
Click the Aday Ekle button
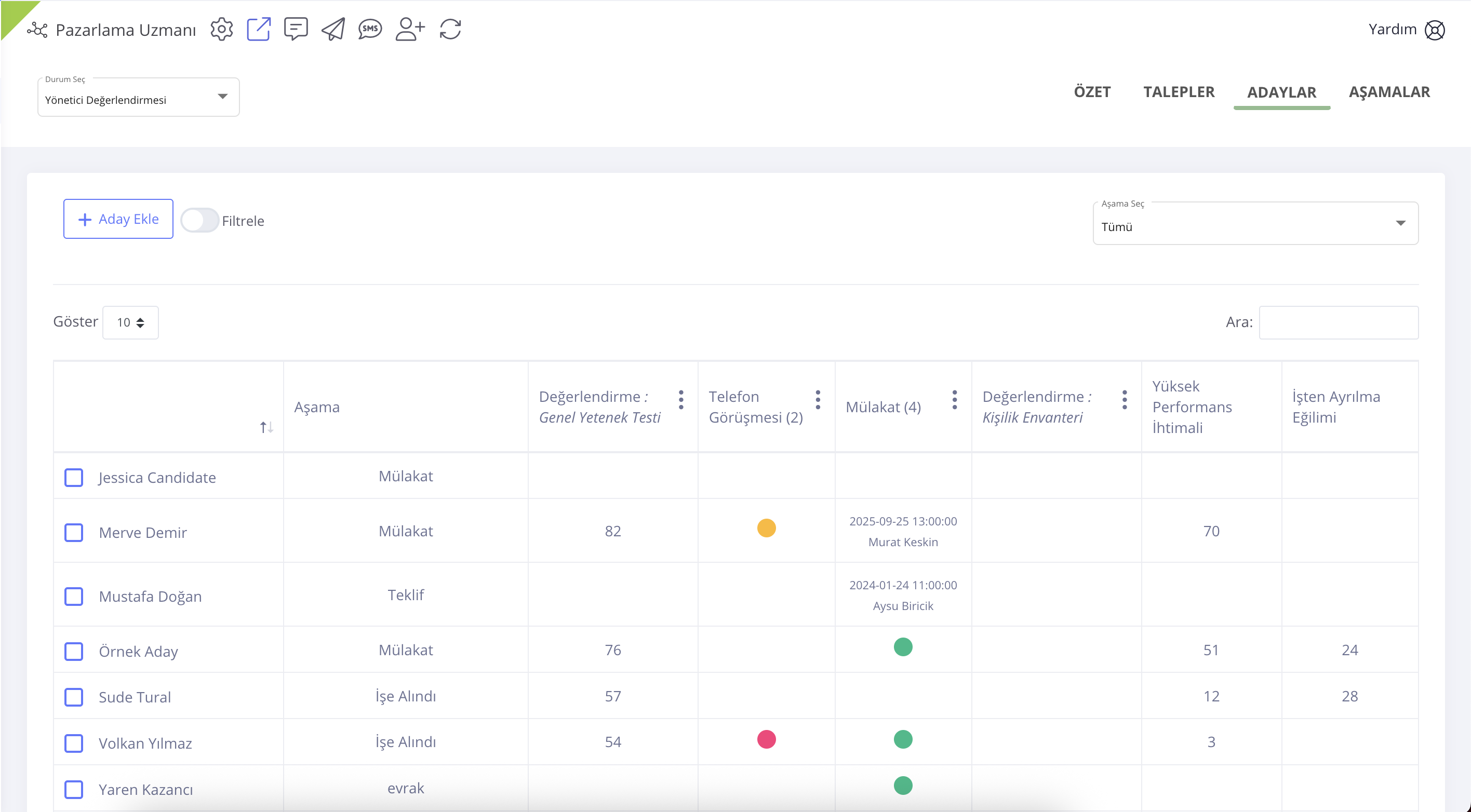coord(118,219)
